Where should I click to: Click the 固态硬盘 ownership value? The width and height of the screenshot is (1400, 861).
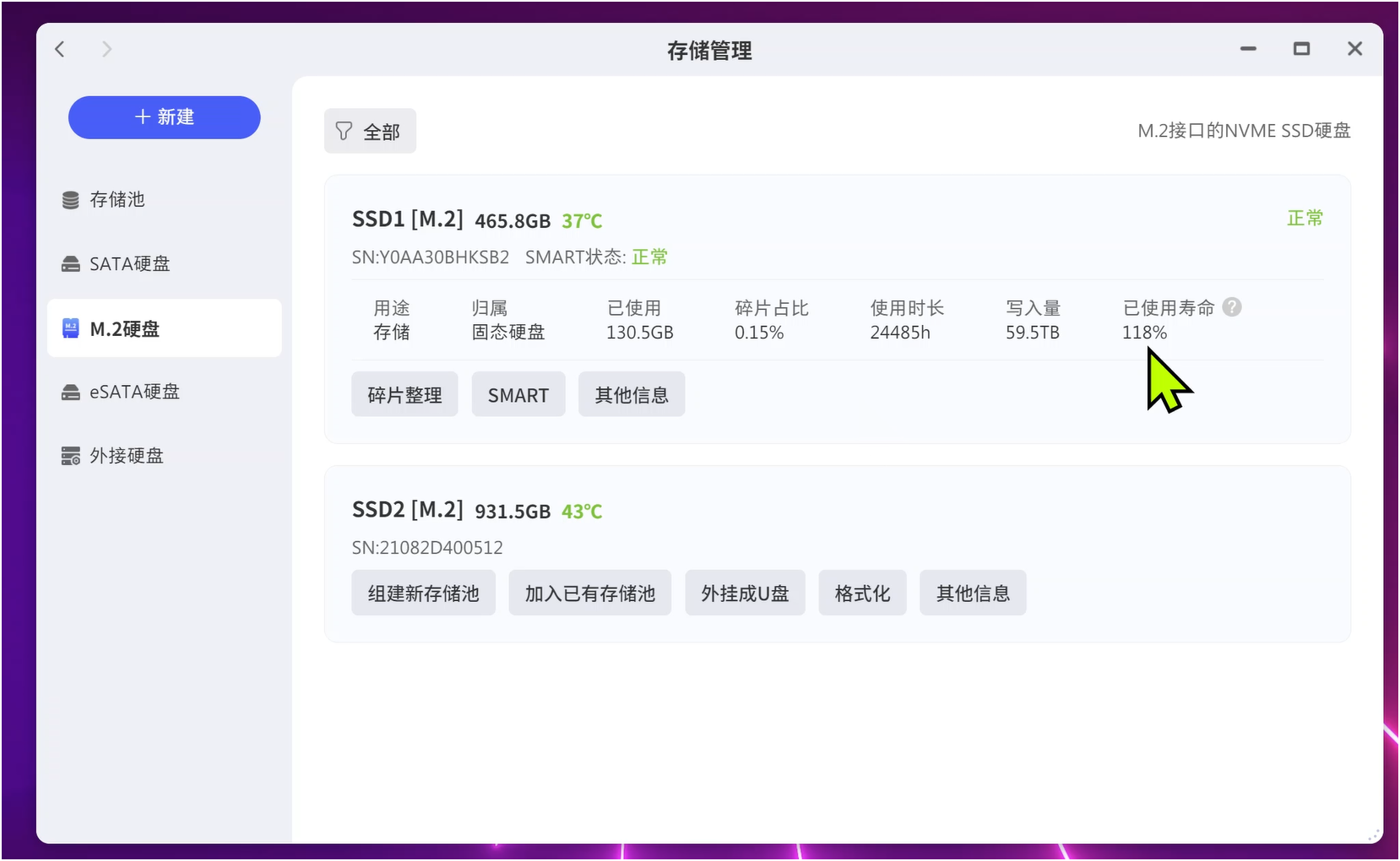coord(508,333)
